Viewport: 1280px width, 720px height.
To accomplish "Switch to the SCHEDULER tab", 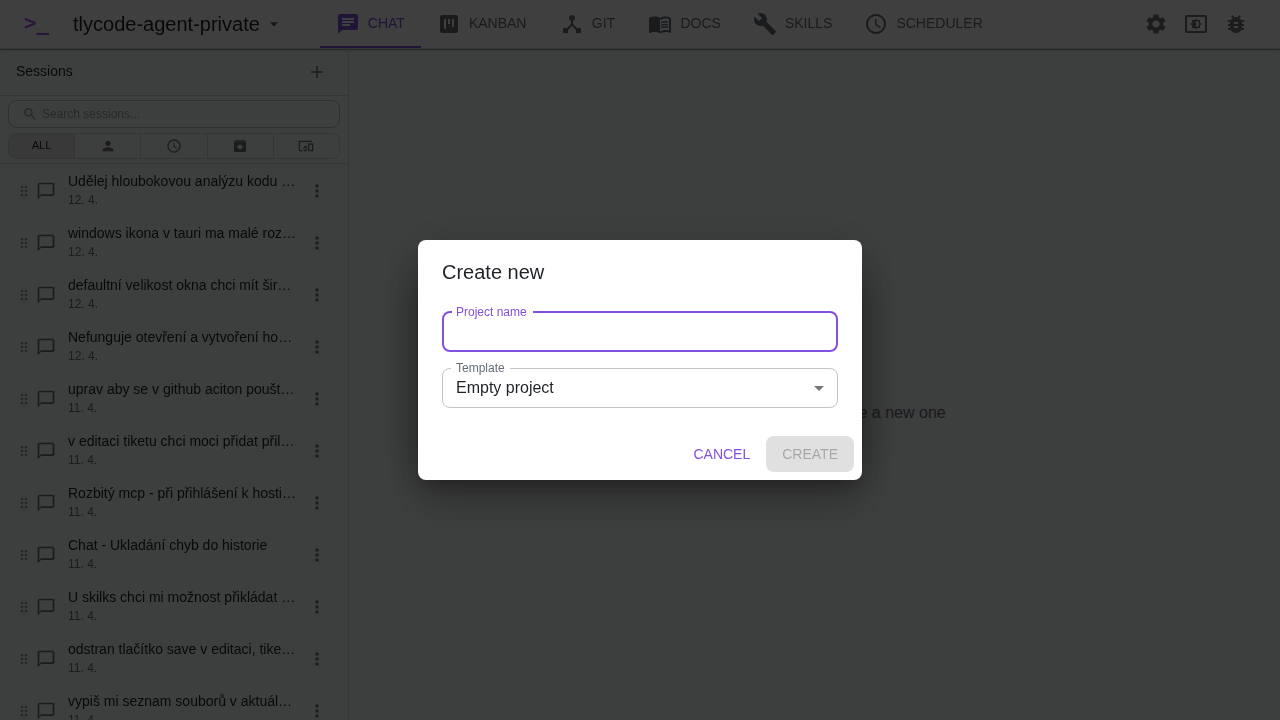I will click(x=924, y=24).
